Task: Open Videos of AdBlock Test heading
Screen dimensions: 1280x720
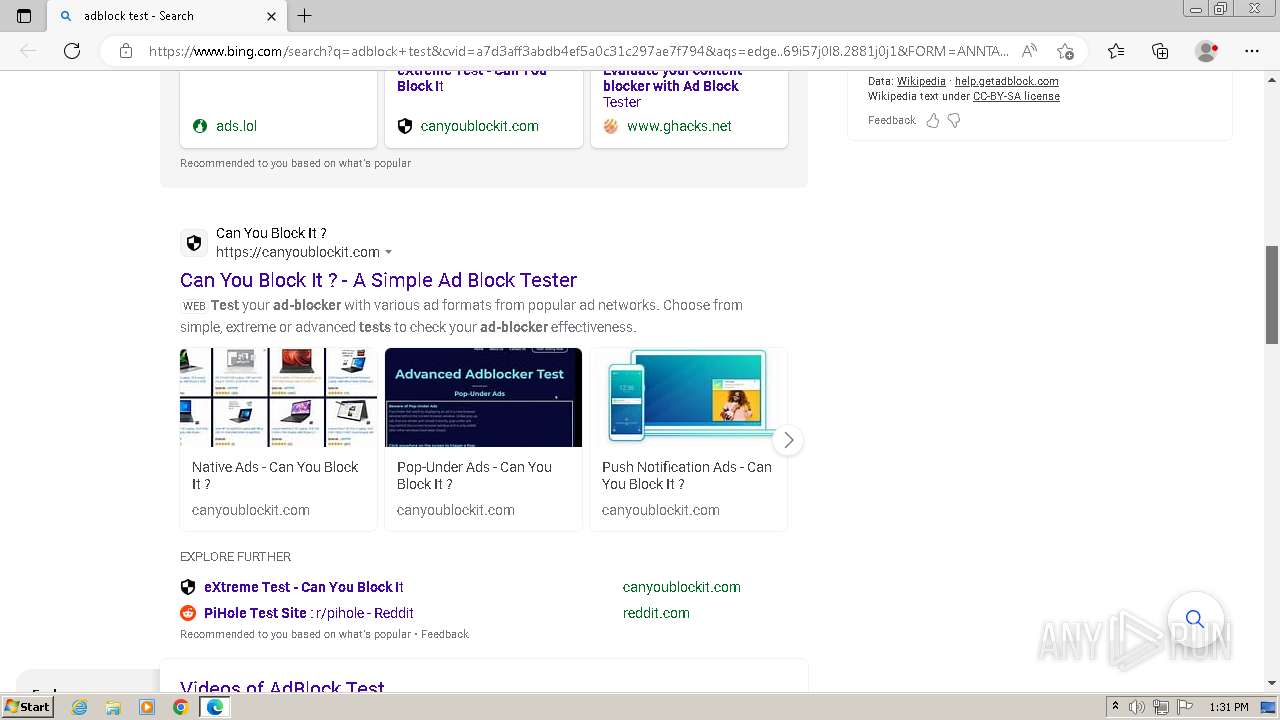Action: coord(282,688)
